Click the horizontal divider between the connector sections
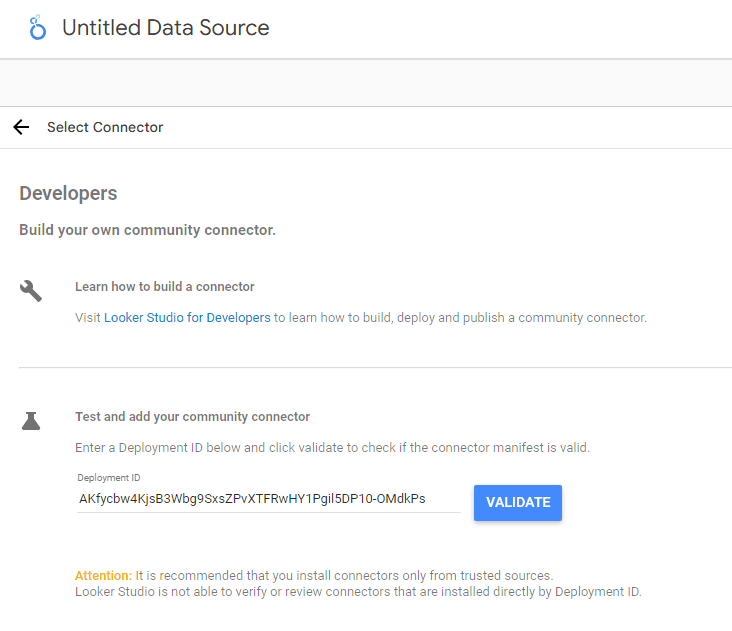The height and width of the screenshot is (631, 732). coord(366,367)
